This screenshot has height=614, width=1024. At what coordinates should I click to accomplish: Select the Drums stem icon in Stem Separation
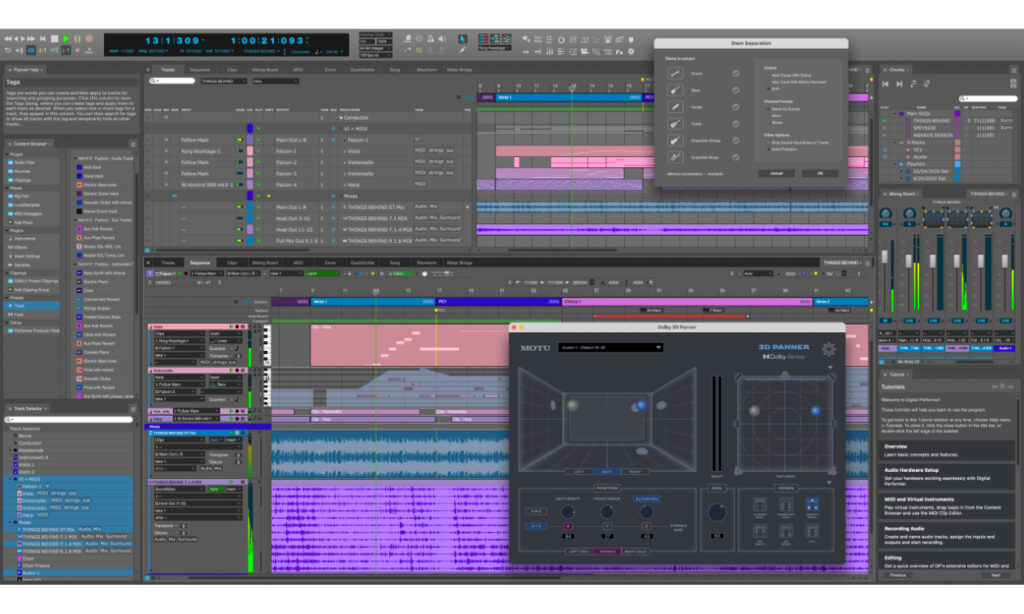coord(675,74)
